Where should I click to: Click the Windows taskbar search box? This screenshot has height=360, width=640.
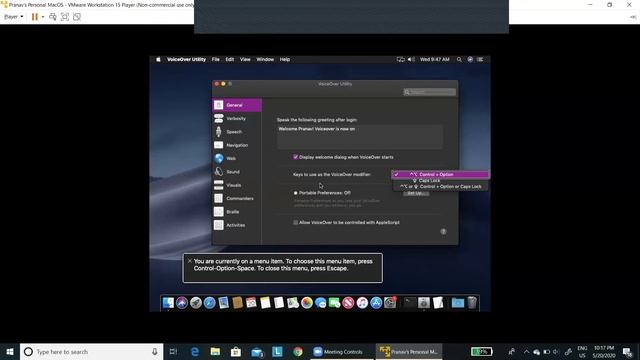[x=91, y=352]
